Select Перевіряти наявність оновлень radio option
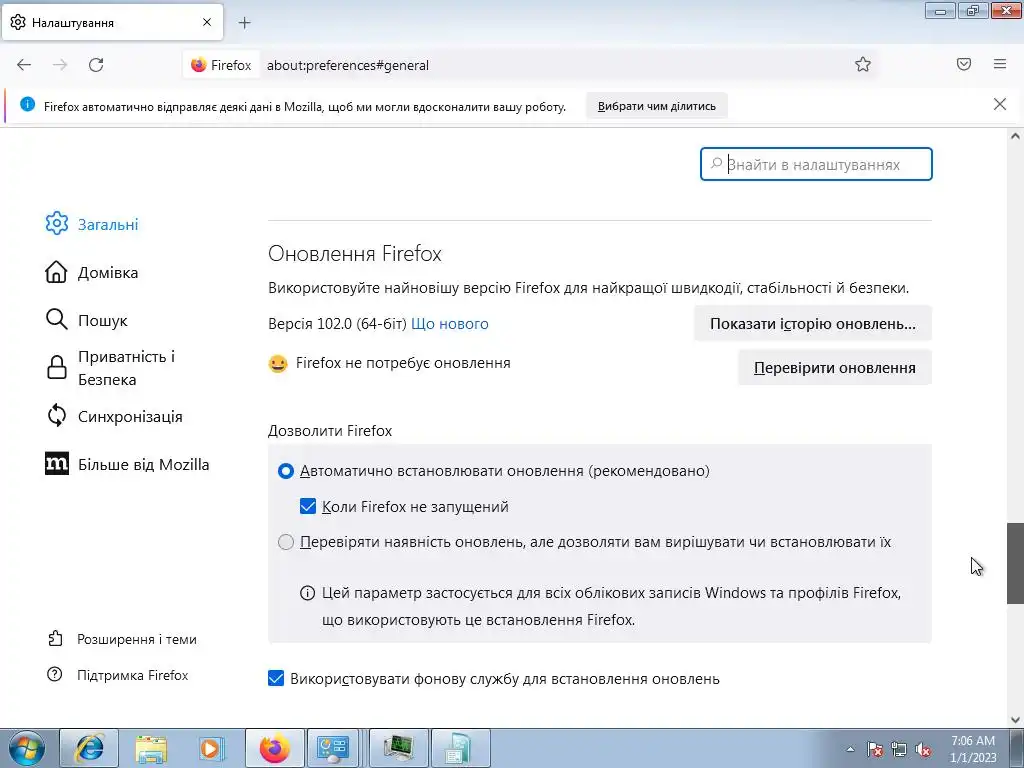 [x=286, y=542]
